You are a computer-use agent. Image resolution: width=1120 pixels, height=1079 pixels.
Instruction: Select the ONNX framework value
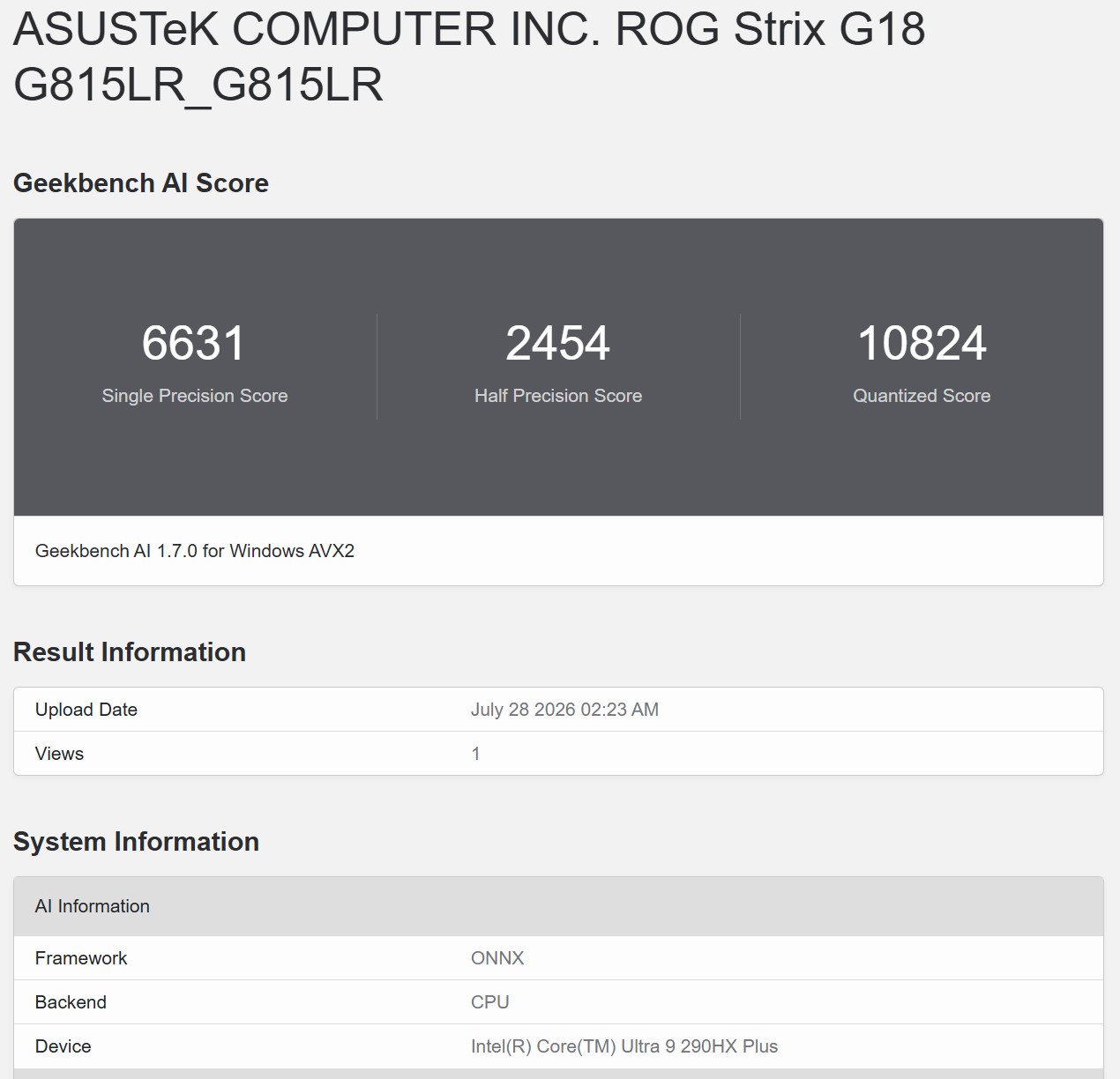point(497,958)
